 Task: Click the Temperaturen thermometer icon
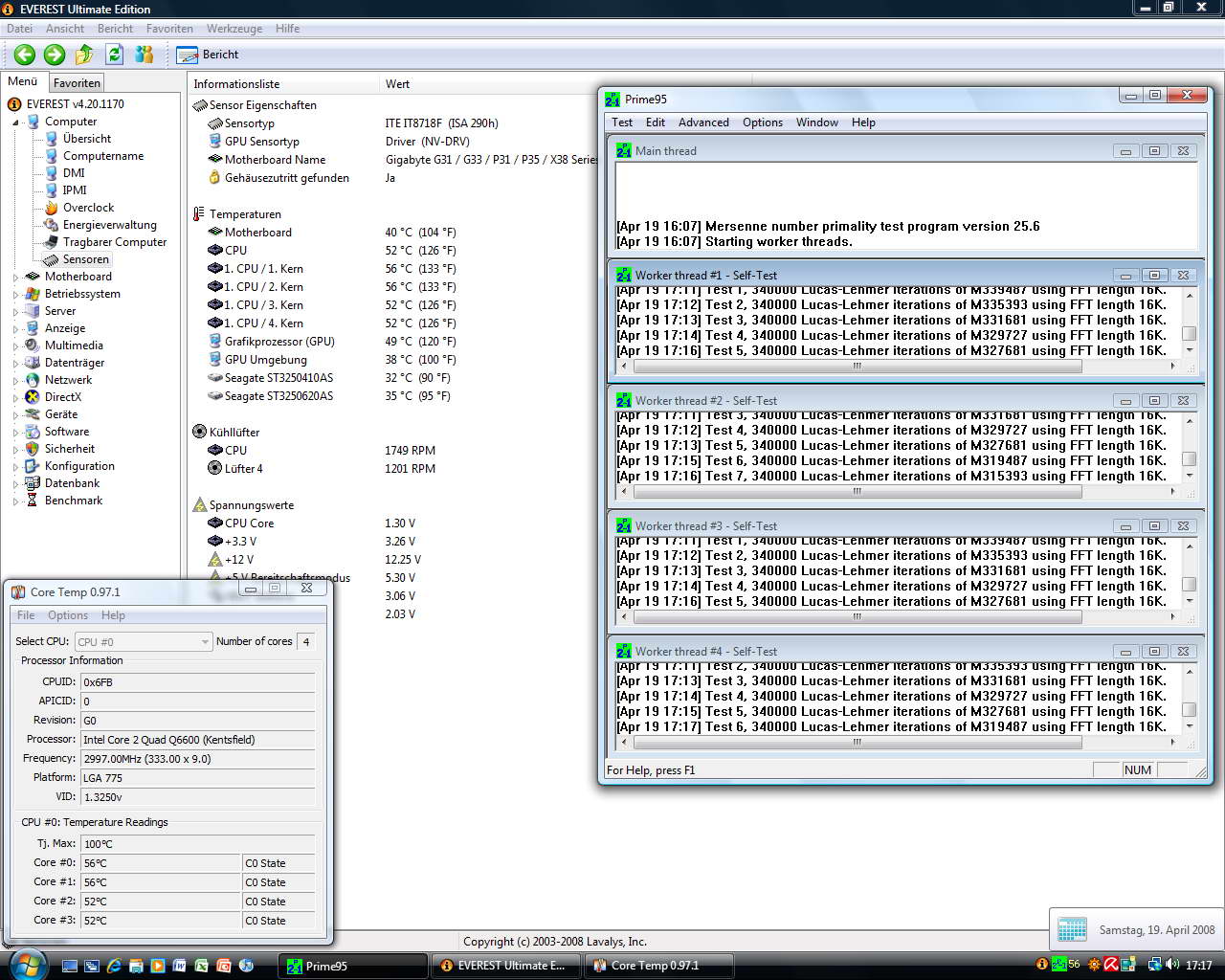[199, 214]
